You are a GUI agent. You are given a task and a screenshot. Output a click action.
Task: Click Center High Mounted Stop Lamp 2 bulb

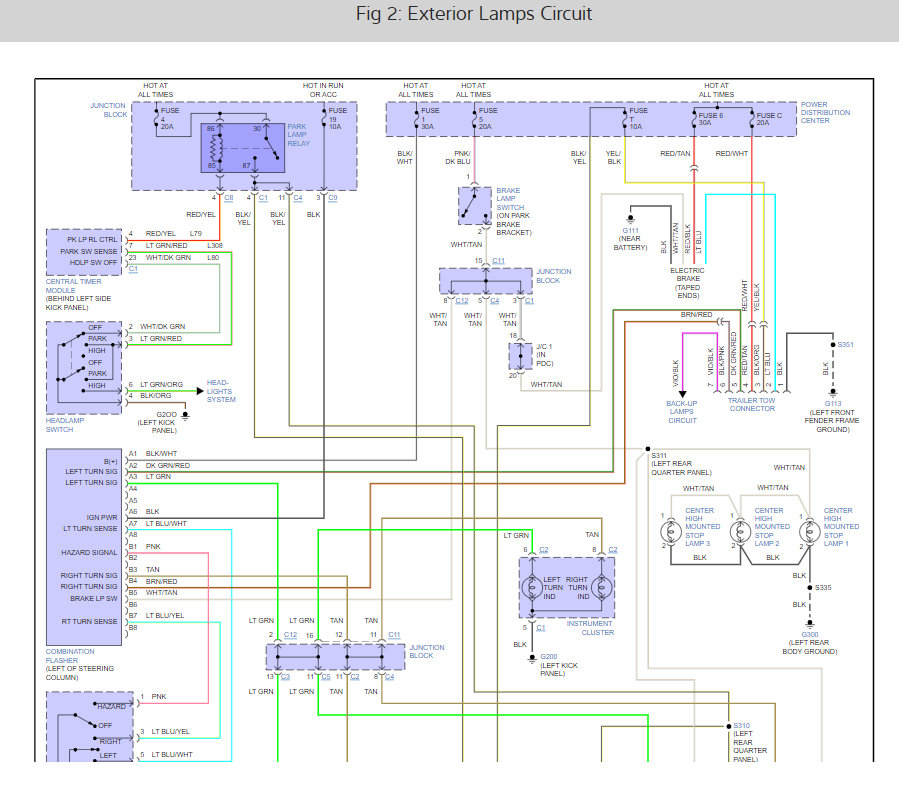[x=740, y=531]
